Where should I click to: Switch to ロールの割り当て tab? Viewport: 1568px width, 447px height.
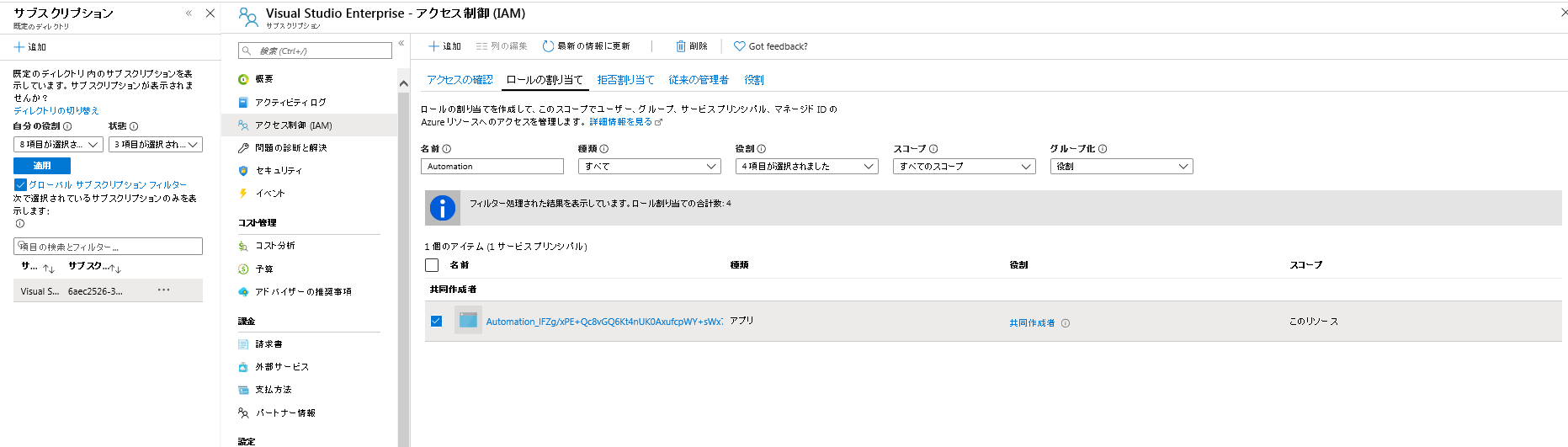(x=545, y=80)
